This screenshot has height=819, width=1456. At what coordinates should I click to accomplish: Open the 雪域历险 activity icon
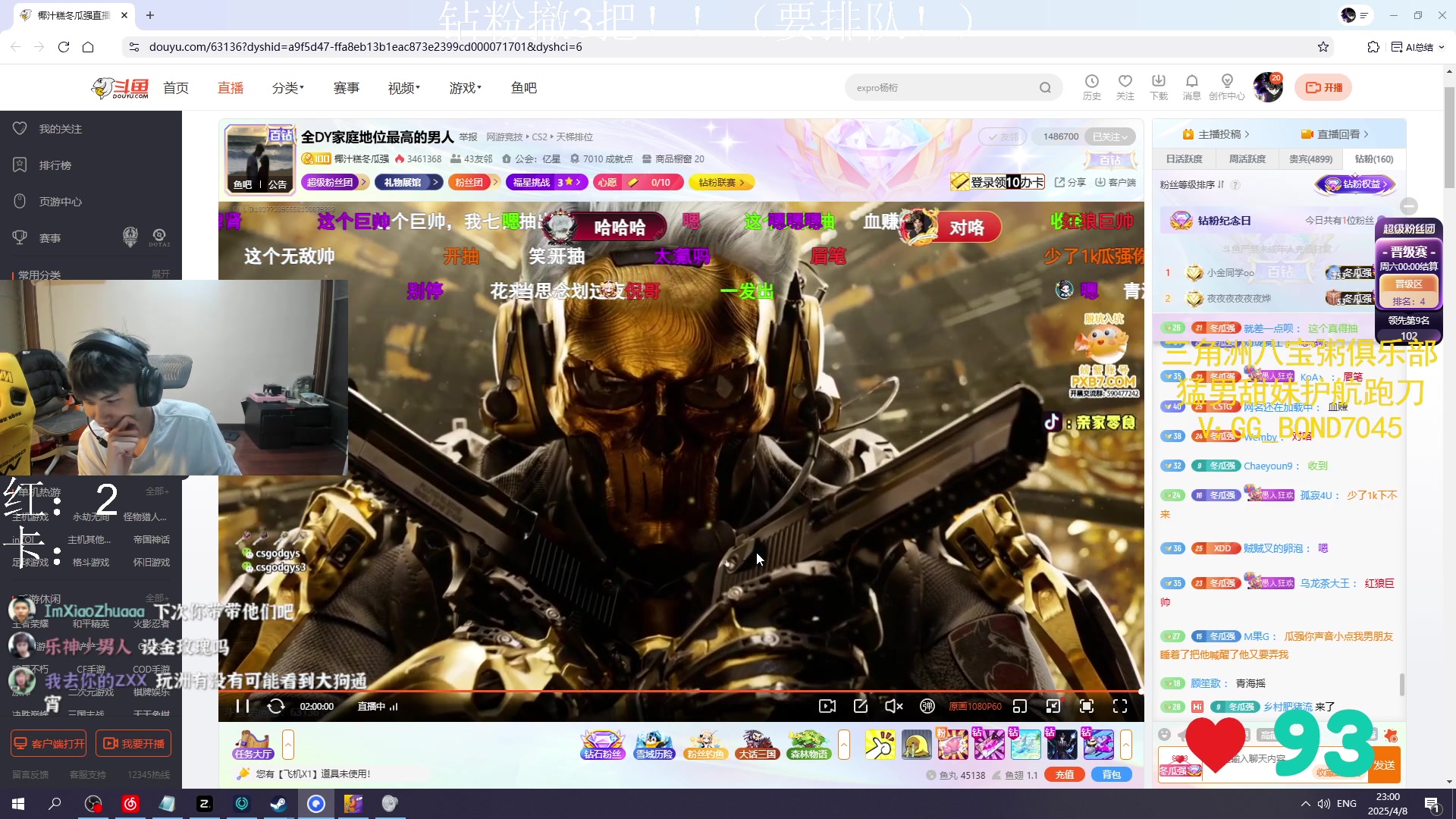coord(654,745)
